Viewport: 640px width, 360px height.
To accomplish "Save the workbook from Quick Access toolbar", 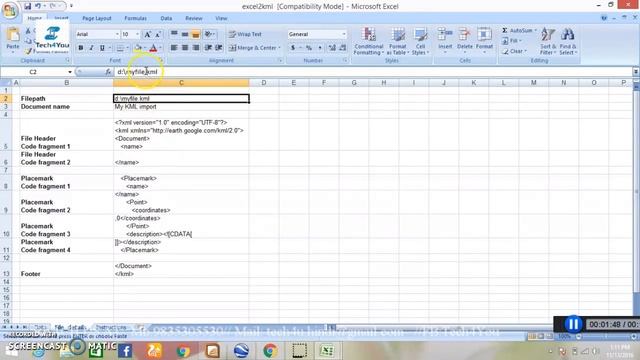I will coord(27,6).
